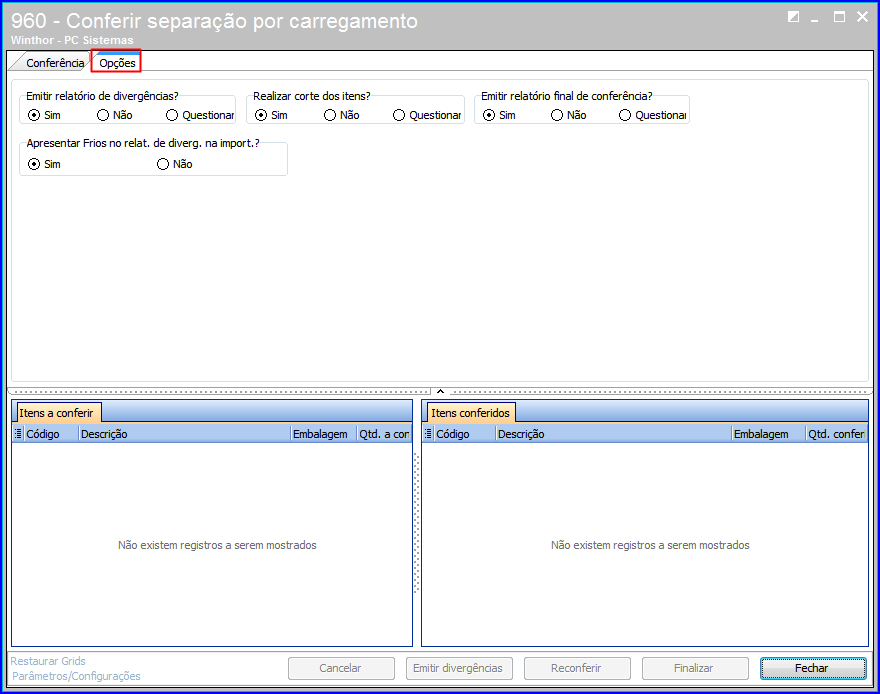Sort Itens a conferir by Descrição column
Image resolution: width=880 pixels, height=694 pixels.
point(184,434)
